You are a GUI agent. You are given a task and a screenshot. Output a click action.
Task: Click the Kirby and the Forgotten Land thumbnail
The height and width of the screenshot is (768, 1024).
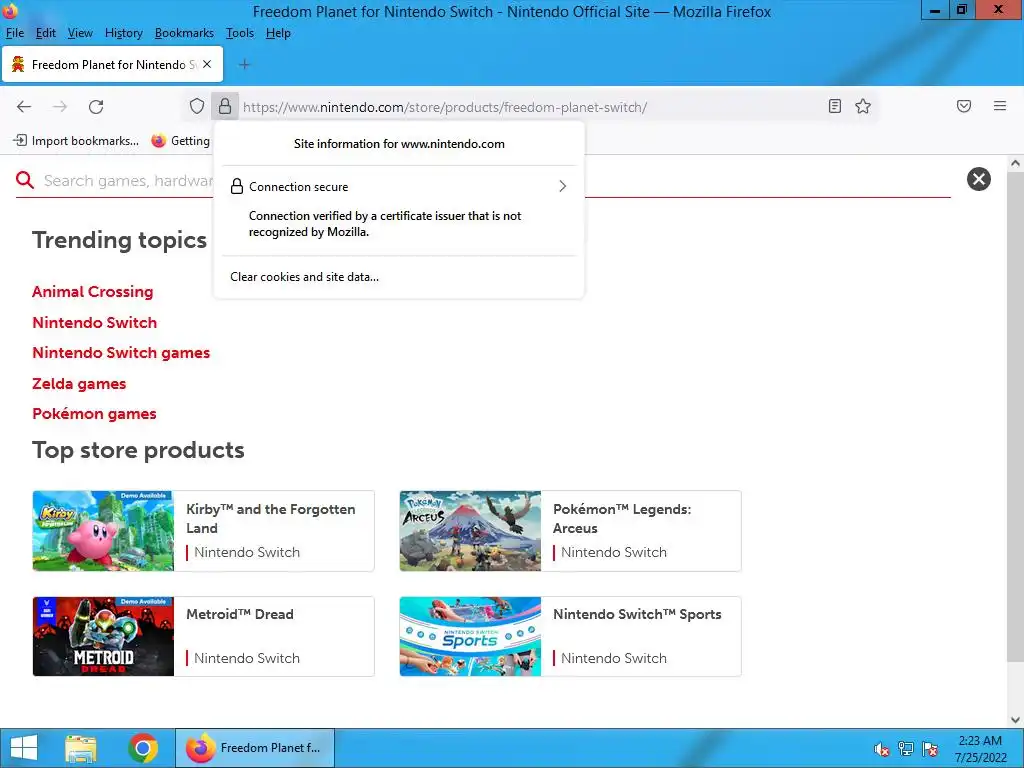tap(103, 531)
